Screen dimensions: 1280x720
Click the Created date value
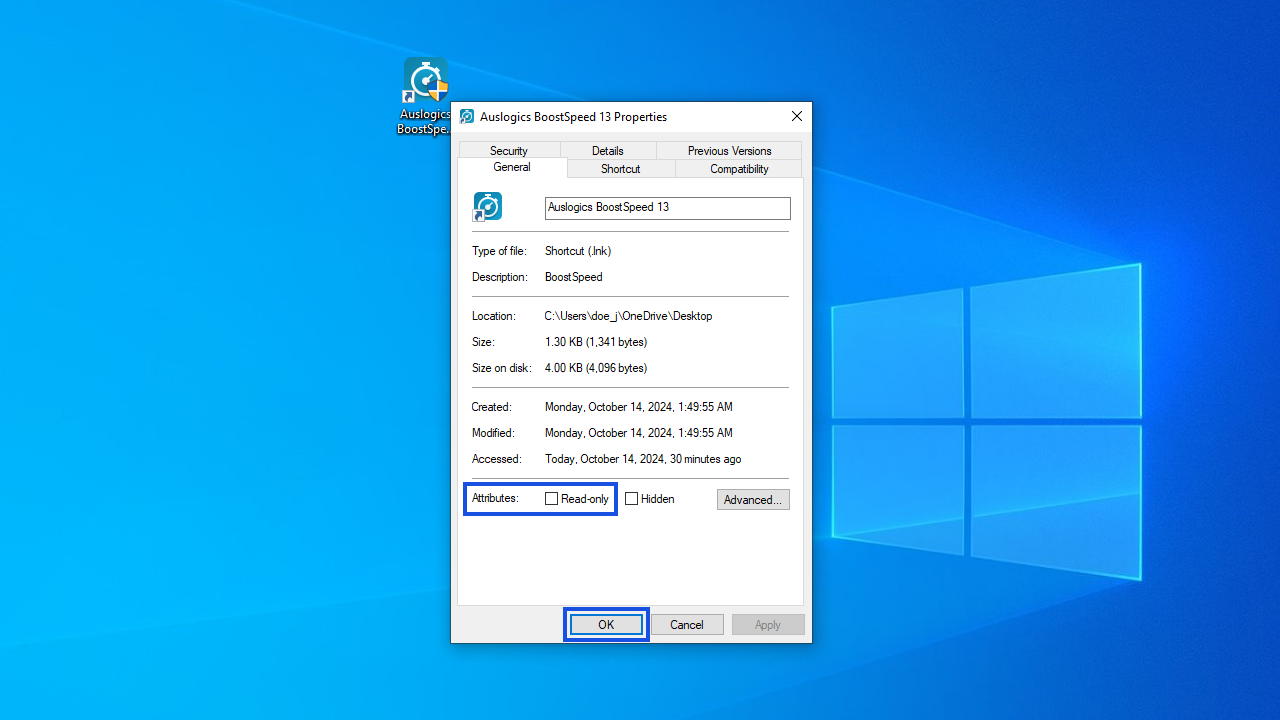(x=639, y=407)
